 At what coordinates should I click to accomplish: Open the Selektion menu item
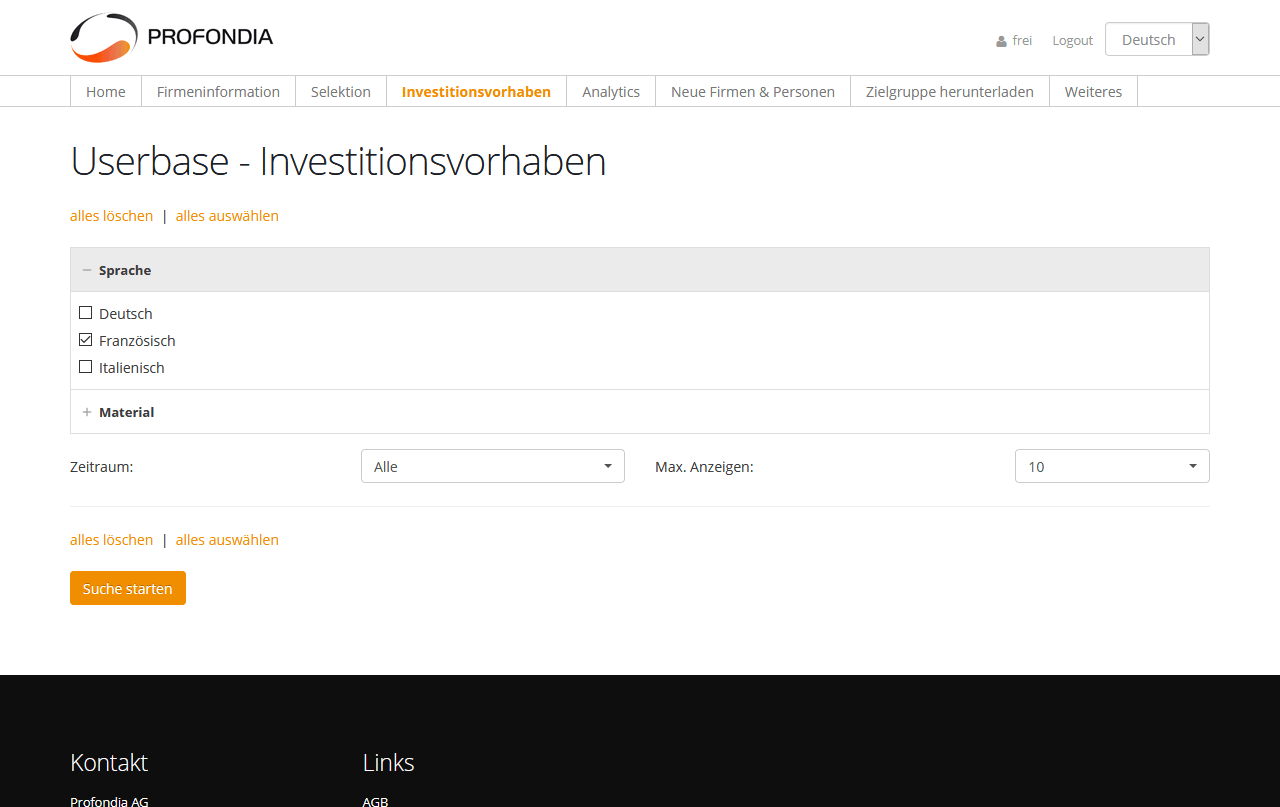coord(340,92)
